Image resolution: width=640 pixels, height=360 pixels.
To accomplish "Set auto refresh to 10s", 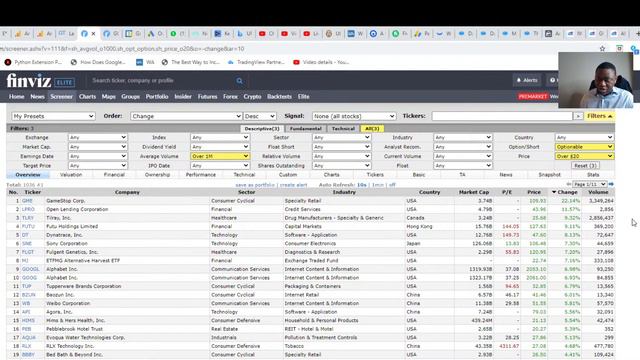I will (362, 185).
